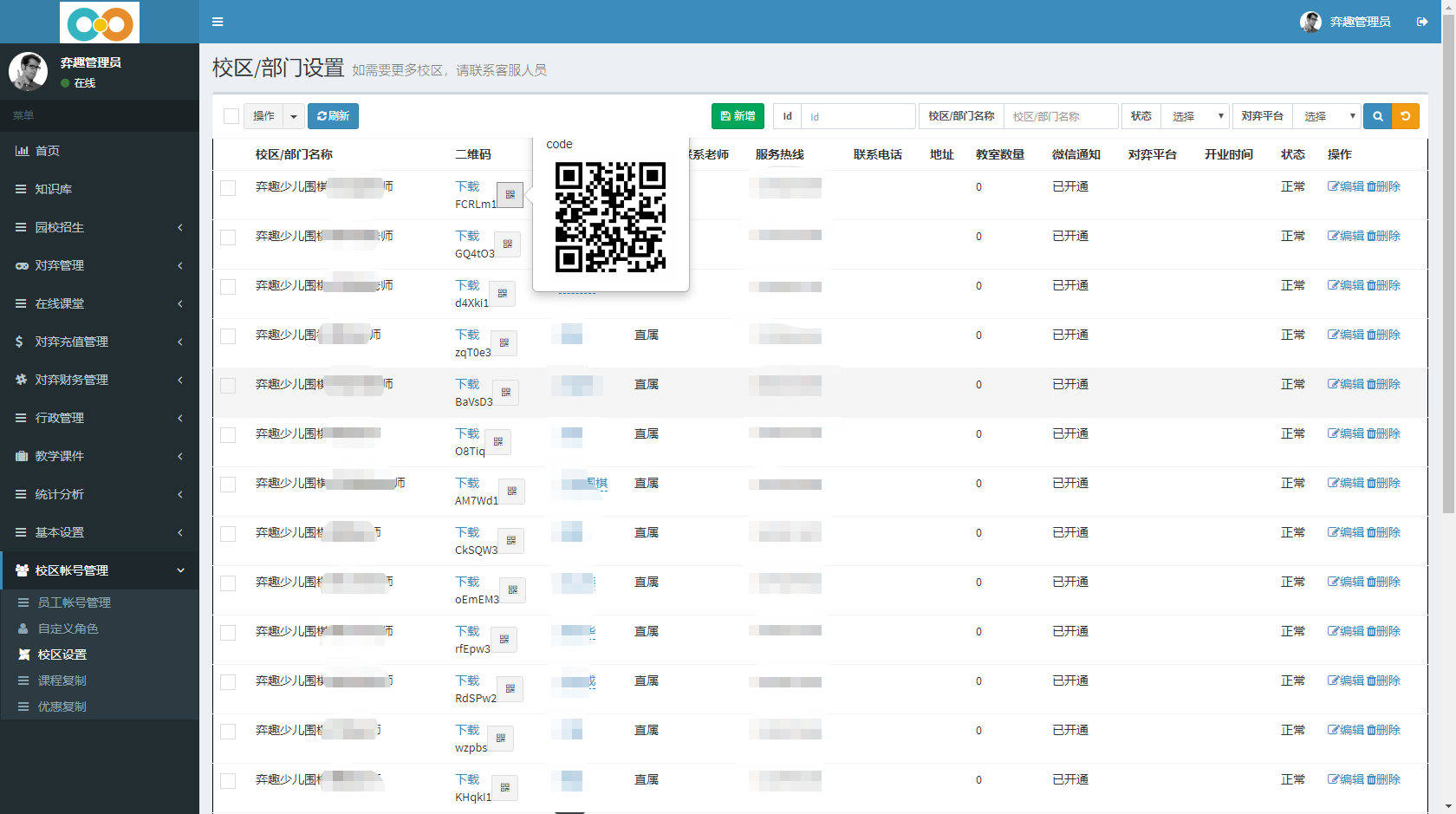Expand the 教学课件 sidebar menu
The image size is (1456, 814).
[x=100, y=456]
